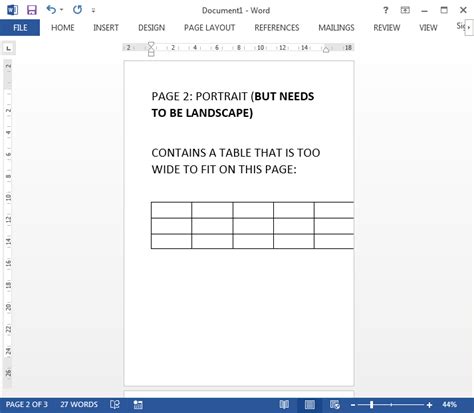Click the zoom slider handle
Screen dimensions: 474x413
[x=371, y=405]
